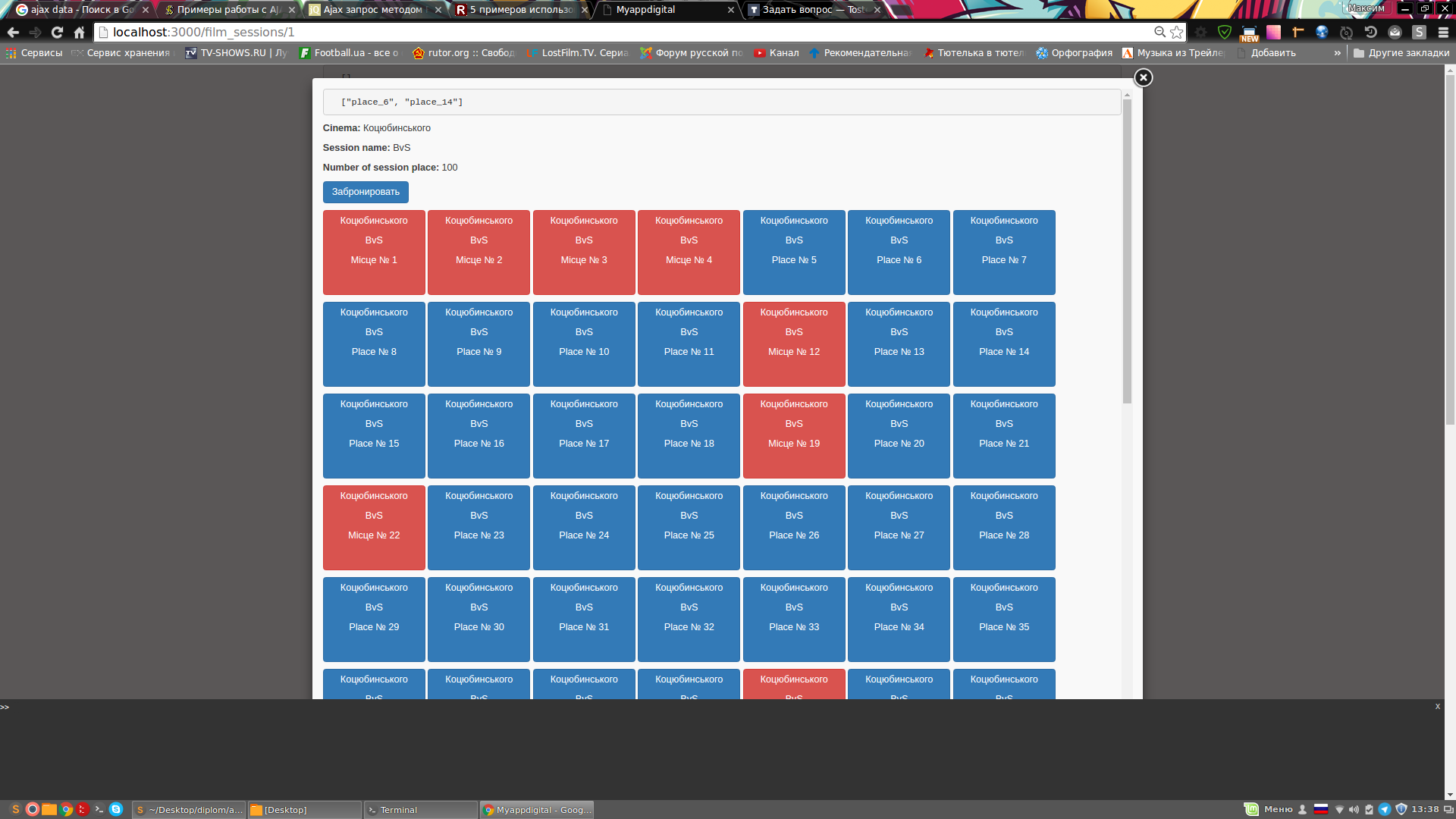Choose seat Place № 33
1456x819 pixels.
pyautogui.click(x=794, y=620)
